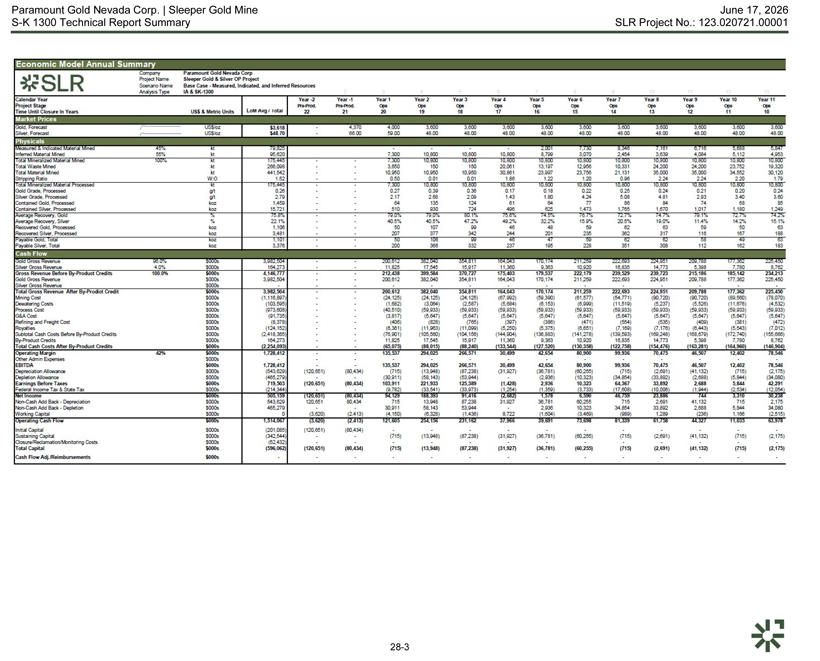Viewport: 820px width, 661px height.
Task: Click the 'Calendar Year' row label
Action: [x=31, y=99]
